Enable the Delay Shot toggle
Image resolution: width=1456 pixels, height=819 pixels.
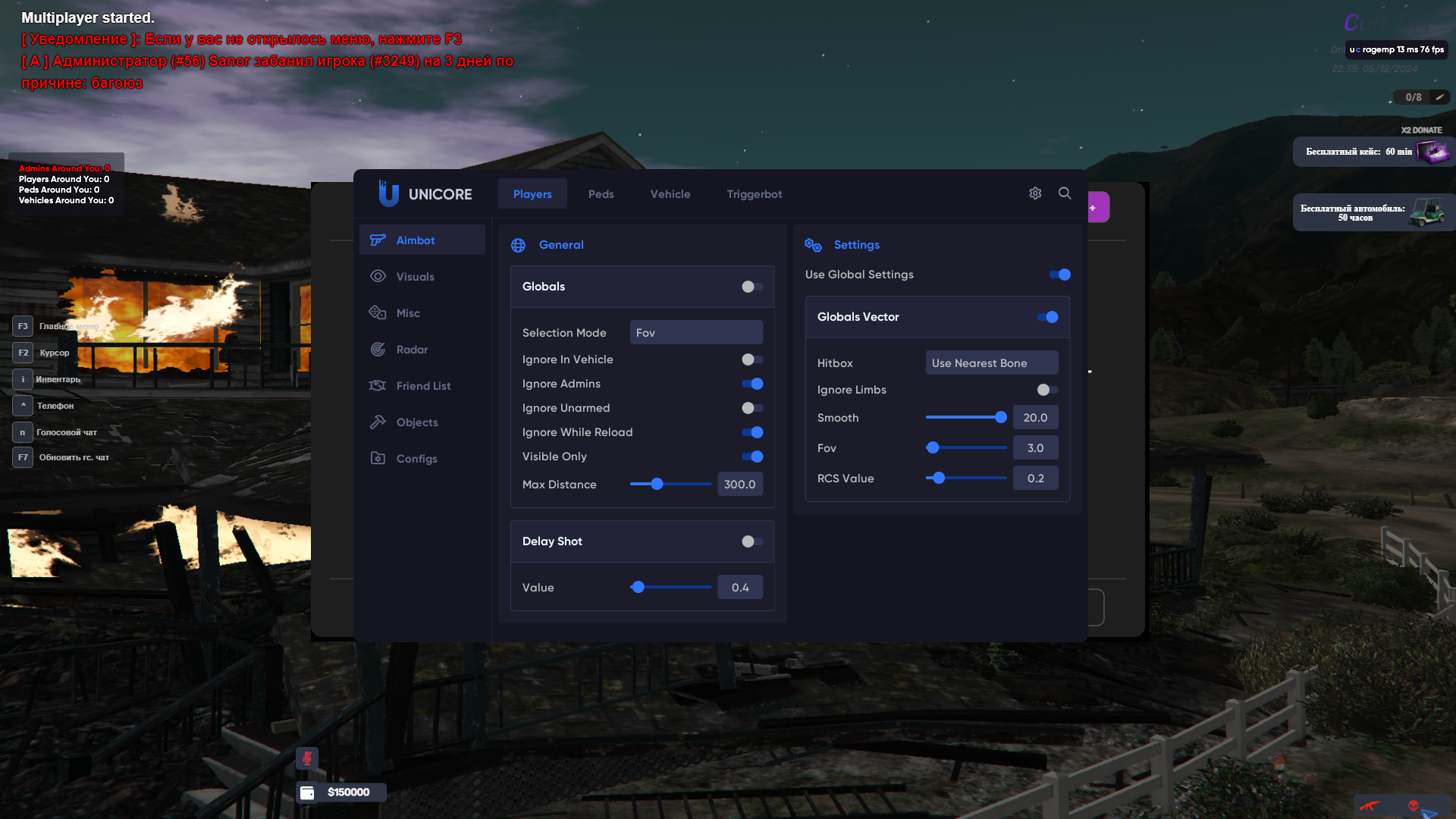[x=752, y=541]
